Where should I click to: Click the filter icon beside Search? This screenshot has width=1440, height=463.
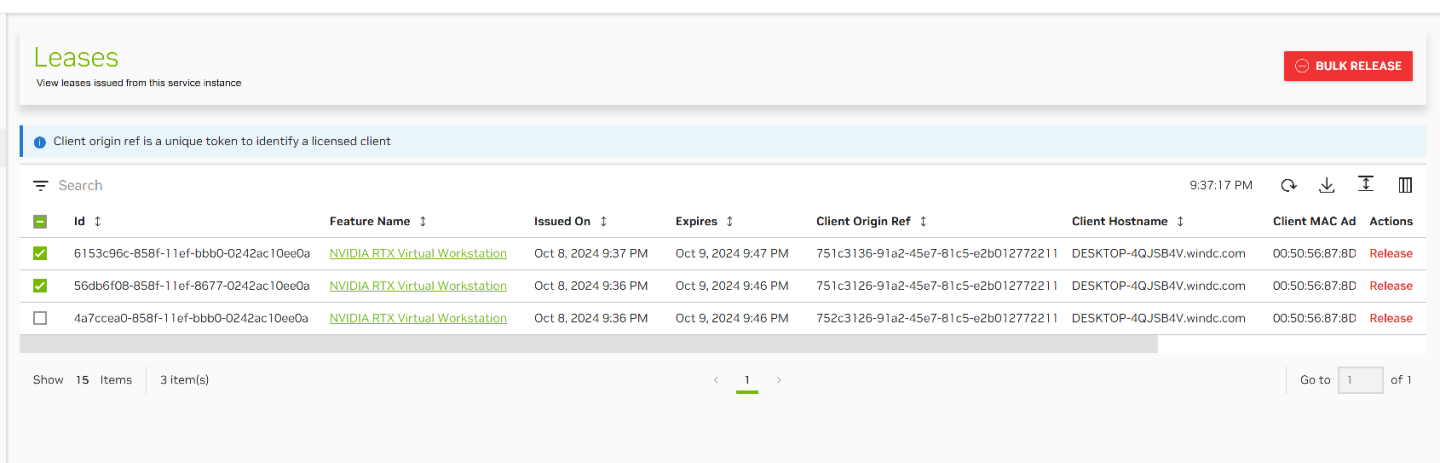click(40, 186)
